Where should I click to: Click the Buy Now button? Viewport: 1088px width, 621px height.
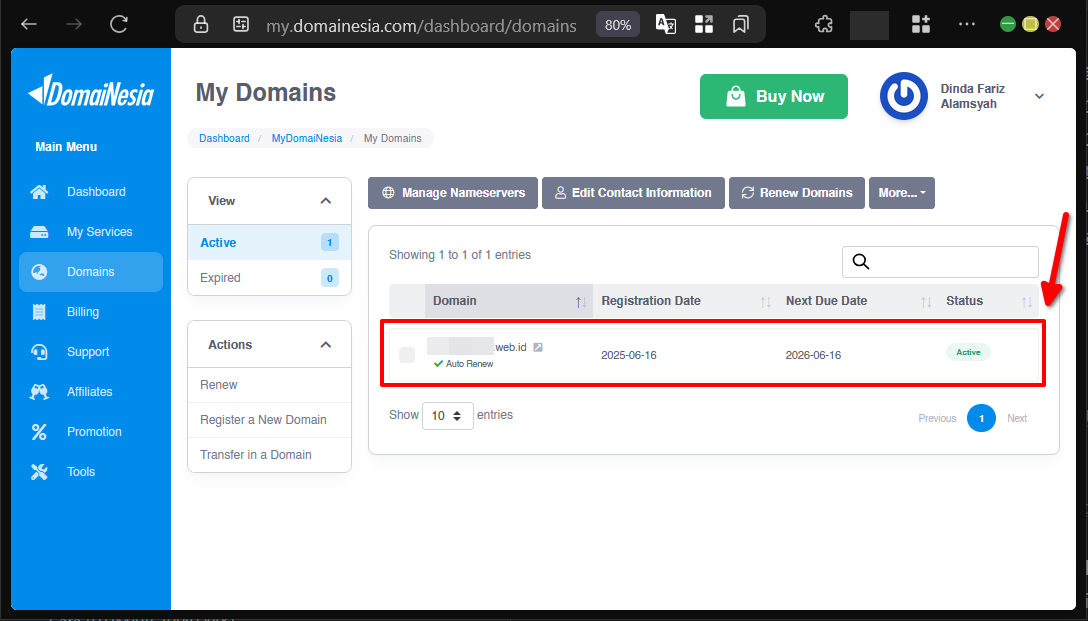point(773,96)
